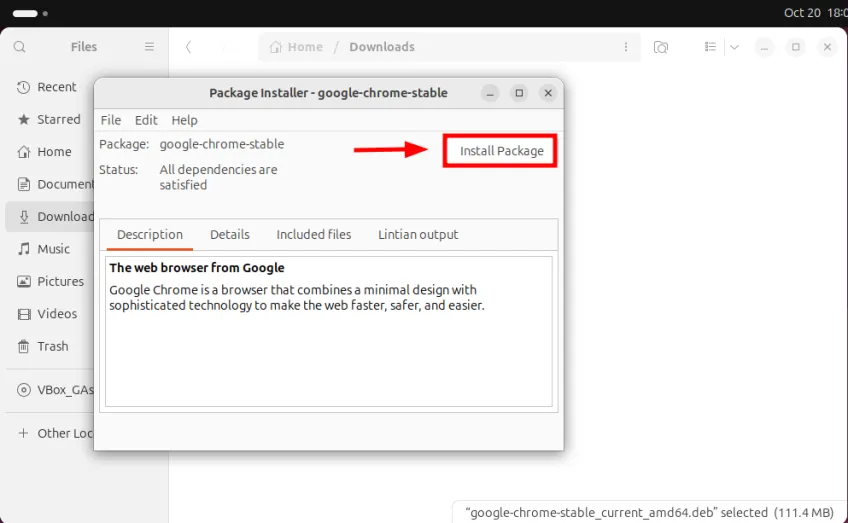The image size is (848, 523).
Task: Open the Help menu in Package Installer
Action: [185, 120]
